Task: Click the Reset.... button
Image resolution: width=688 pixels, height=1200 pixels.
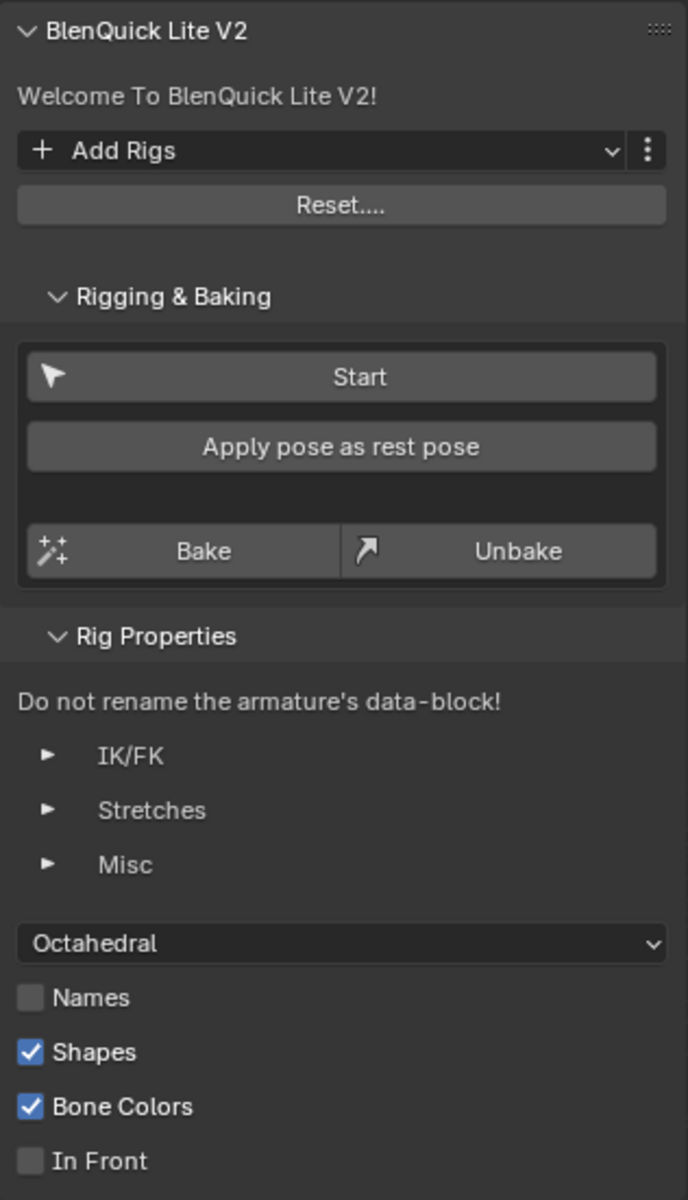Action: [x=342, y=205]
